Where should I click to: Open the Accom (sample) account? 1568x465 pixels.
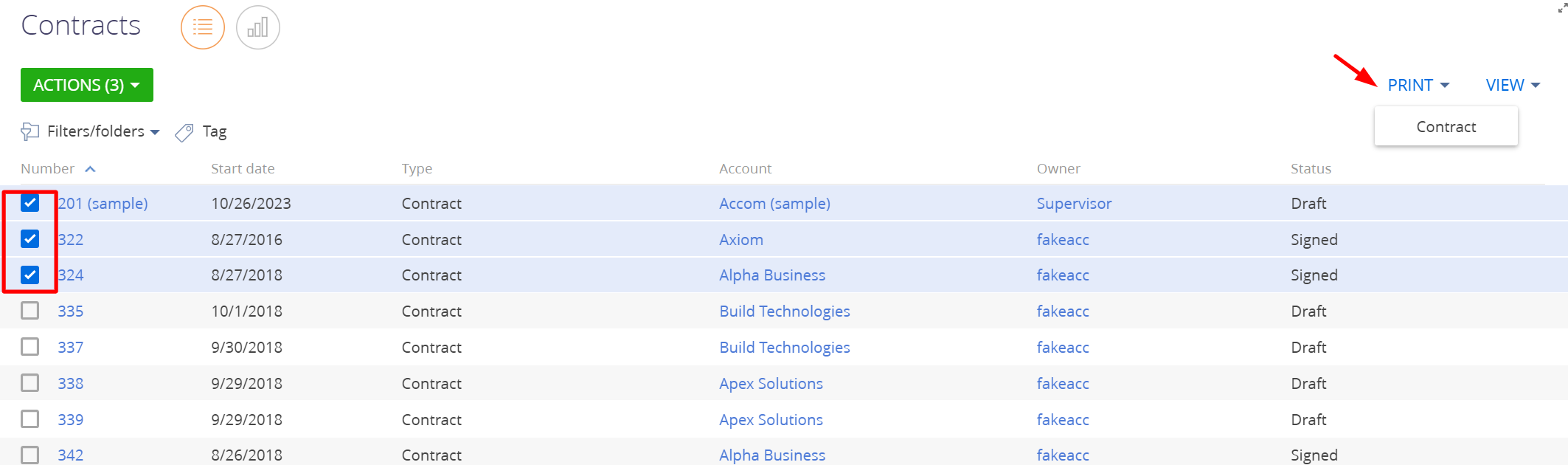pos(774,203)
